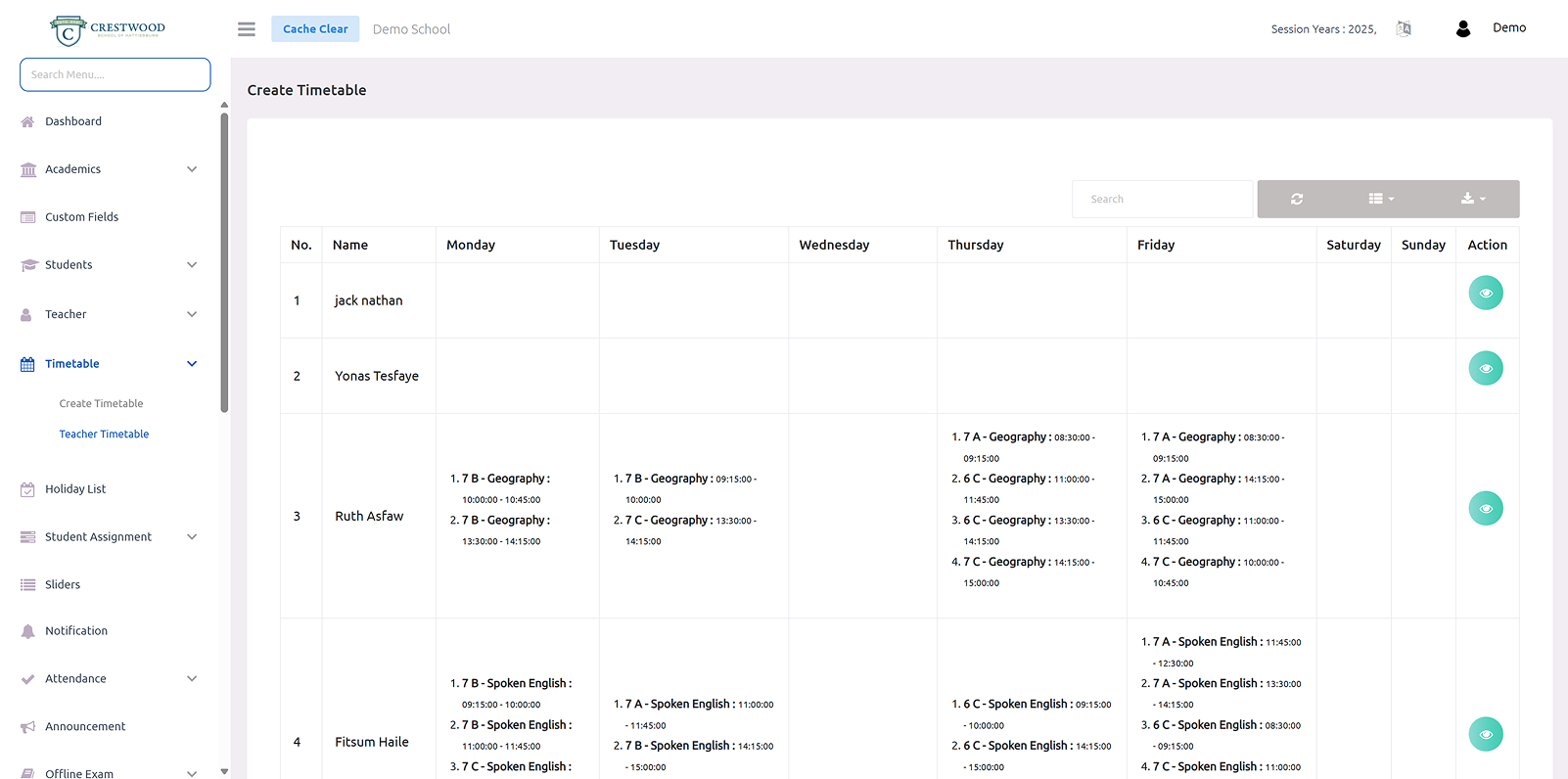
Task: Open the language translate icon
Action: click(1404, 29)
